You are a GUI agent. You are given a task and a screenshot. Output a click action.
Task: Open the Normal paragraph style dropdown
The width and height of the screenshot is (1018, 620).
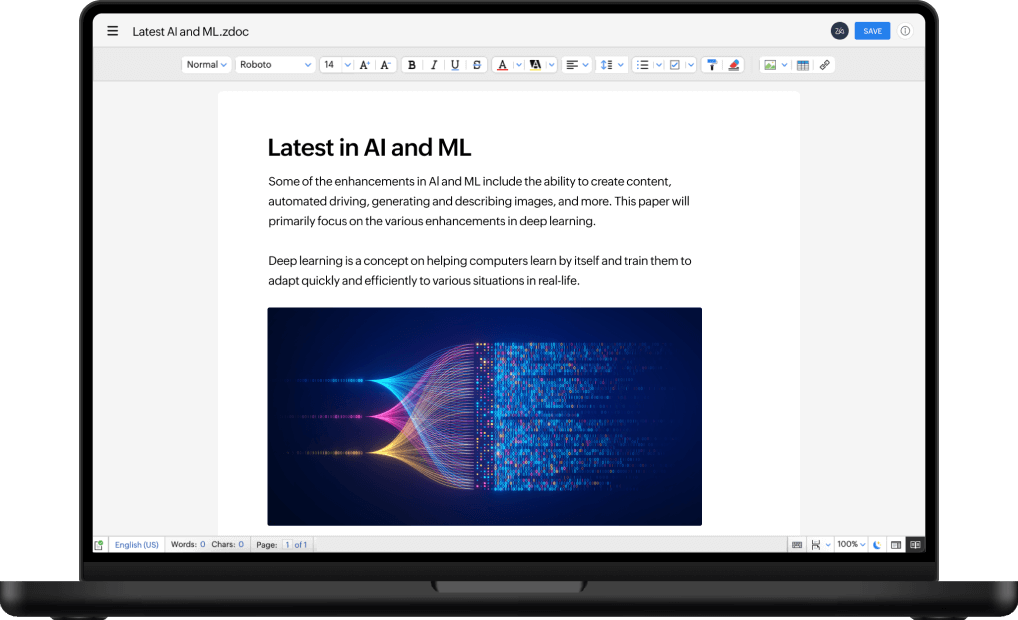[207, 65]
